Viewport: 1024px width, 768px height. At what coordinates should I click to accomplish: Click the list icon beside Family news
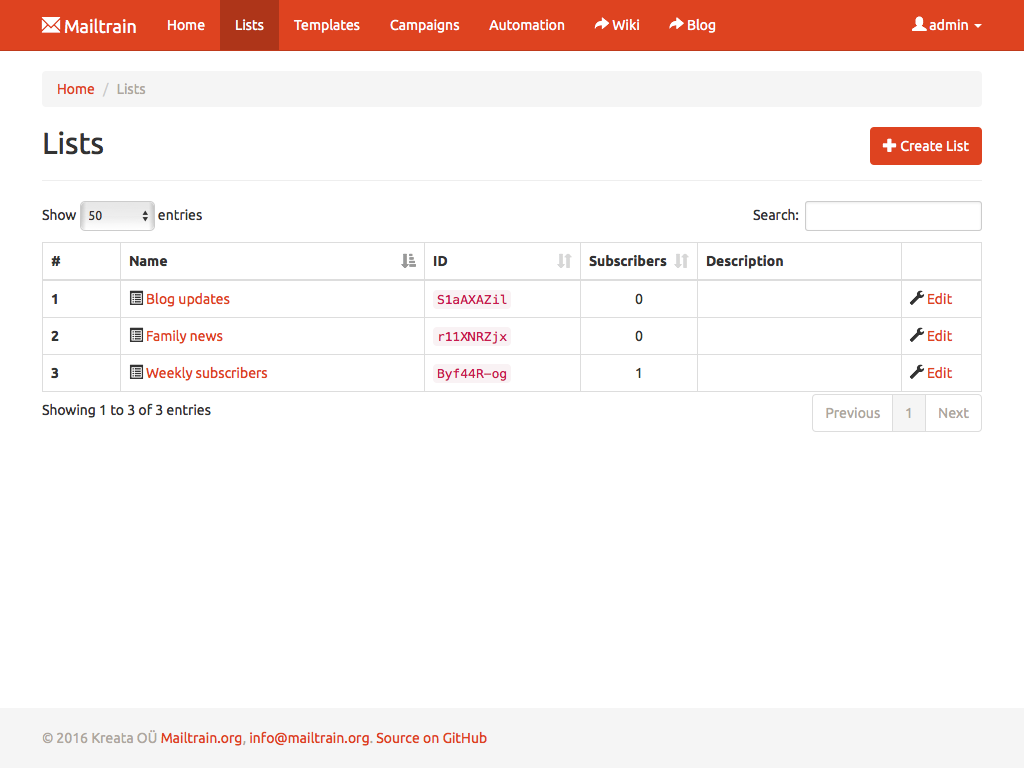(x=137, y=335)
